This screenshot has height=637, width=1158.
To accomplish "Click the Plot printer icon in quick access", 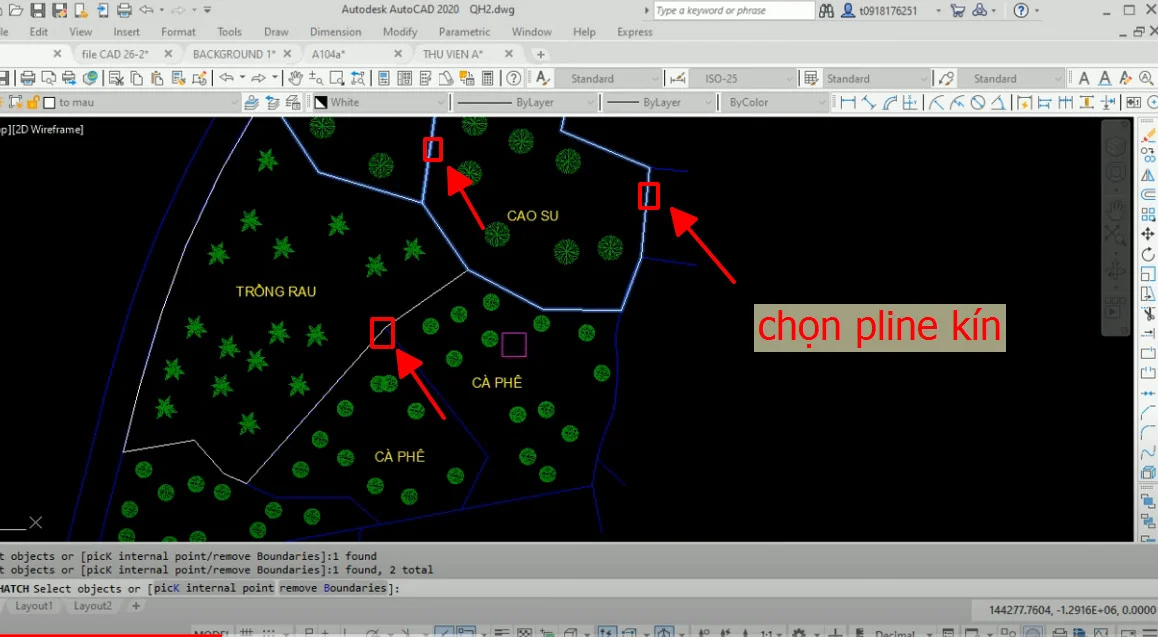I will (124, 10).
